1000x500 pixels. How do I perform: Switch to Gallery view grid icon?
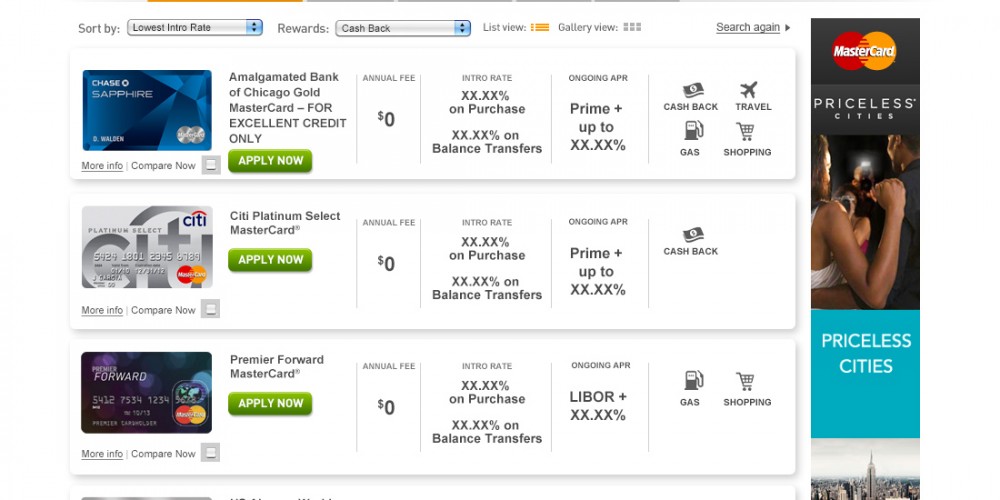pyautogui.click(x=632, y=27)
